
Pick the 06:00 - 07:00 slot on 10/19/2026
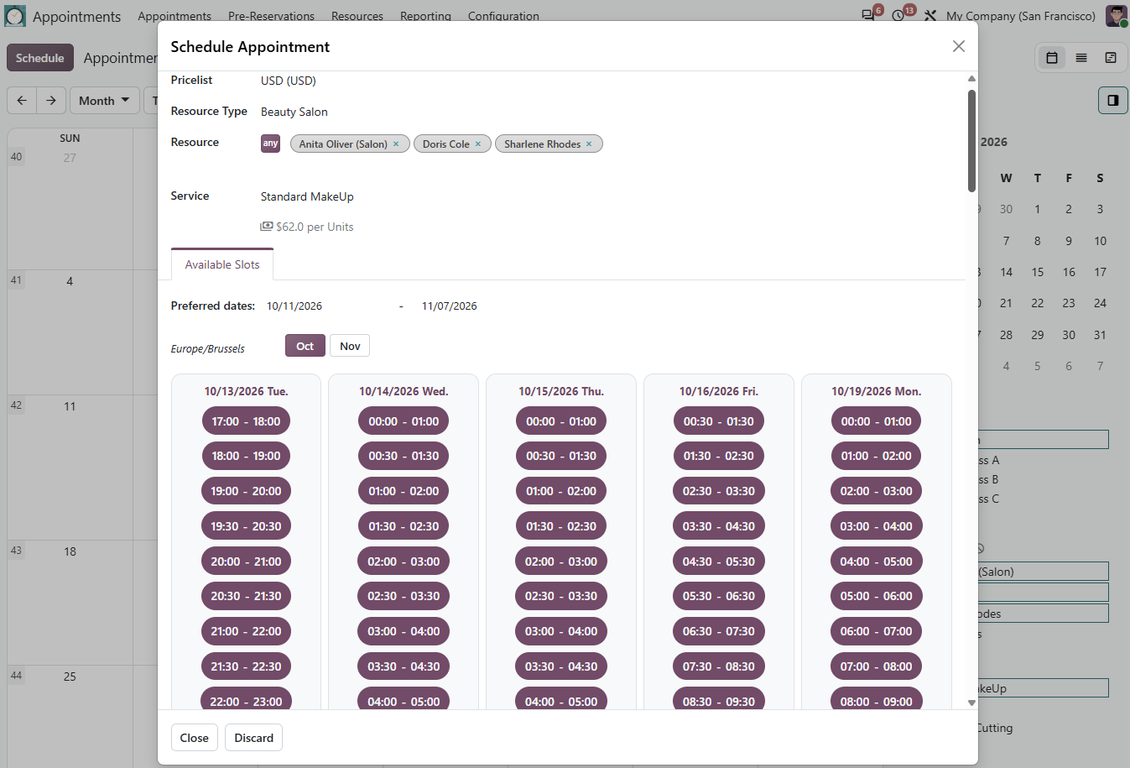pyautogui.click(x=876, y=632)
